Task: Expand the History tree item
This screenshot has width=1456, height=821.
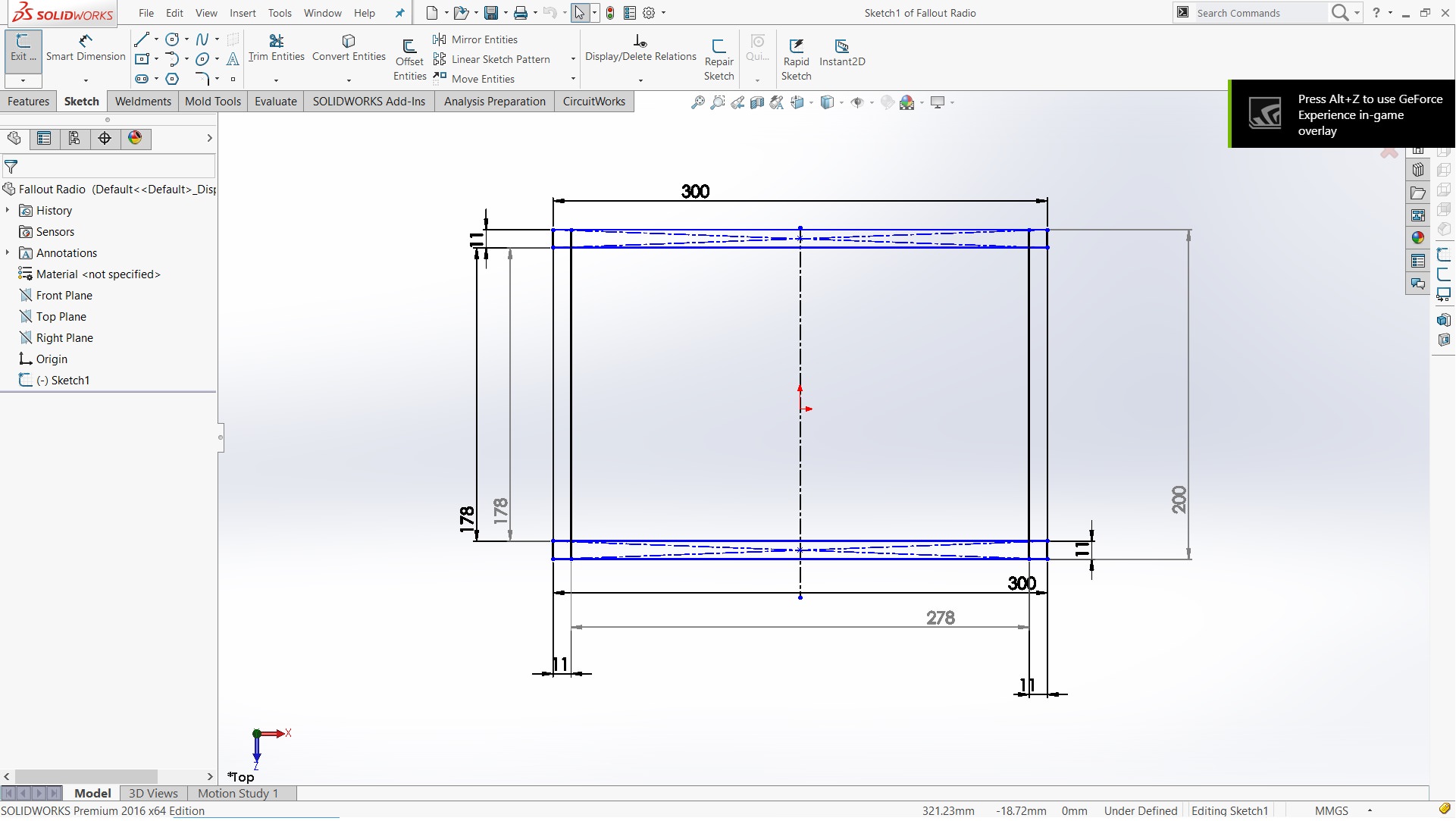Action: pos(7,210)
